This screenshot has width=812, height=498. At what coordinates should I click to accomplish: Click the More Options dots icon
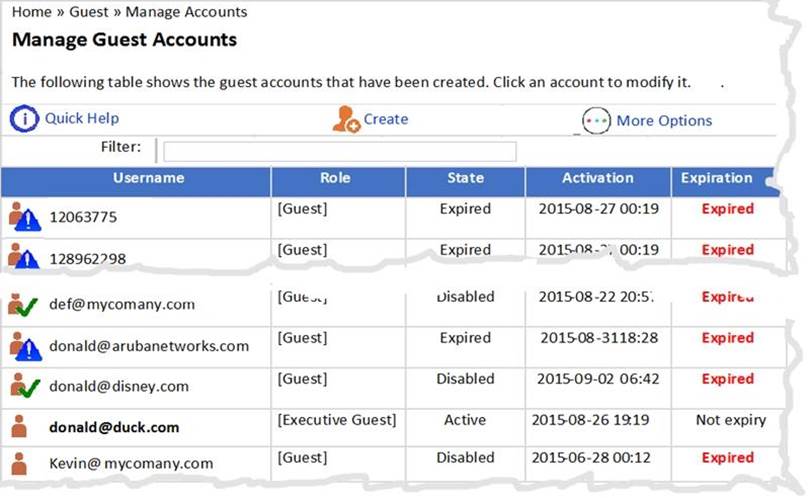pyautogui.click(x=596, y=121)
